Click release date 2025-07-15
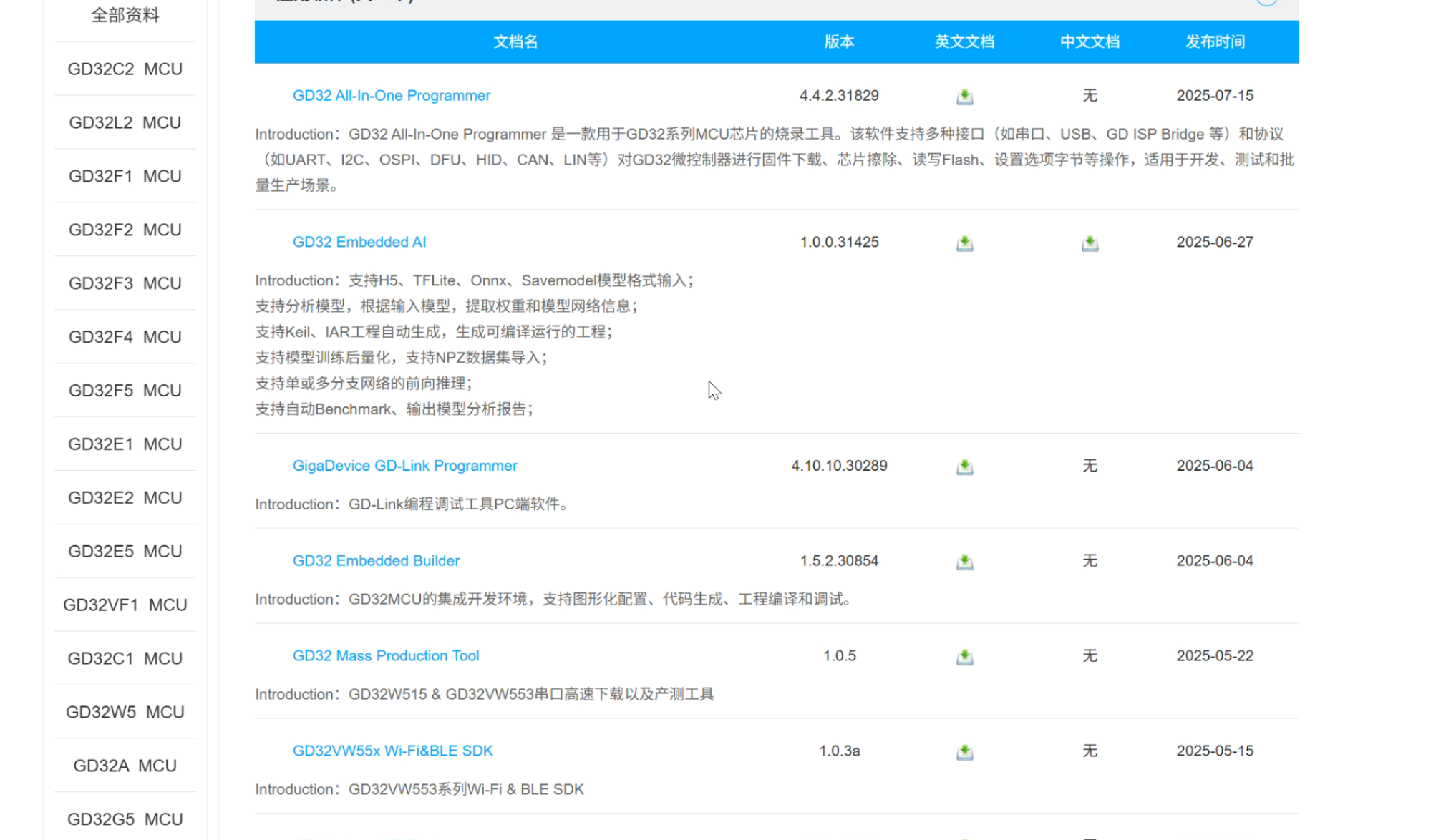The height and width of the screenshot is (840, 1446). click(1215, 96)
